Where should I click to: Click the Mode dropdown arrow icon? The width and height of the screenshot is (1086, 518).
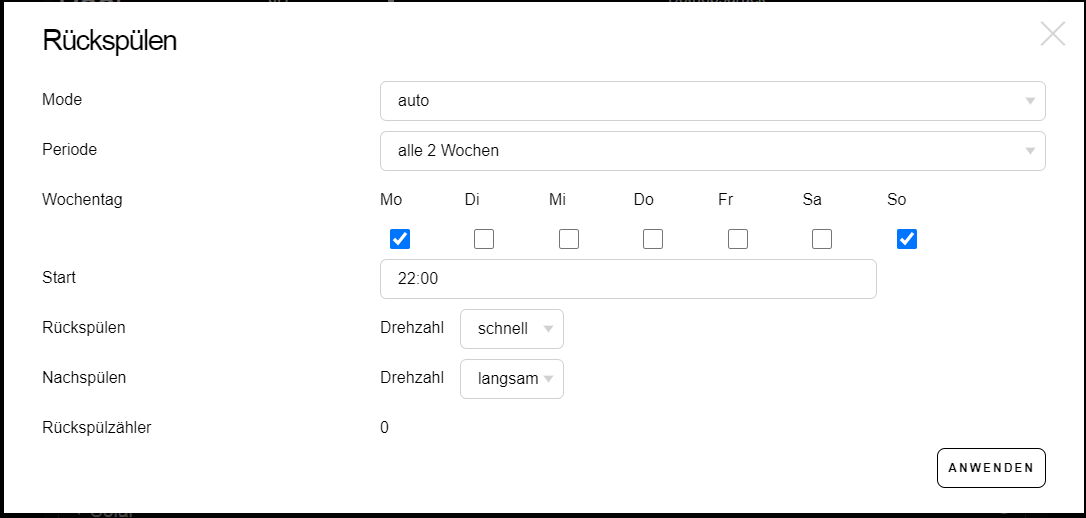(x=1030, y=101)
